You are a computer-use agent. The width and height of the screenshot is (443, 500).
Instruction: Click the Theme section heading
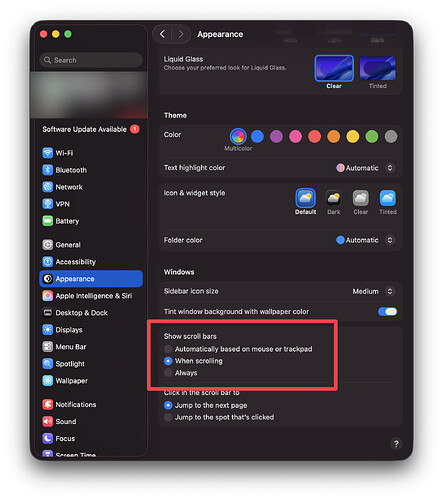(175, 115)
